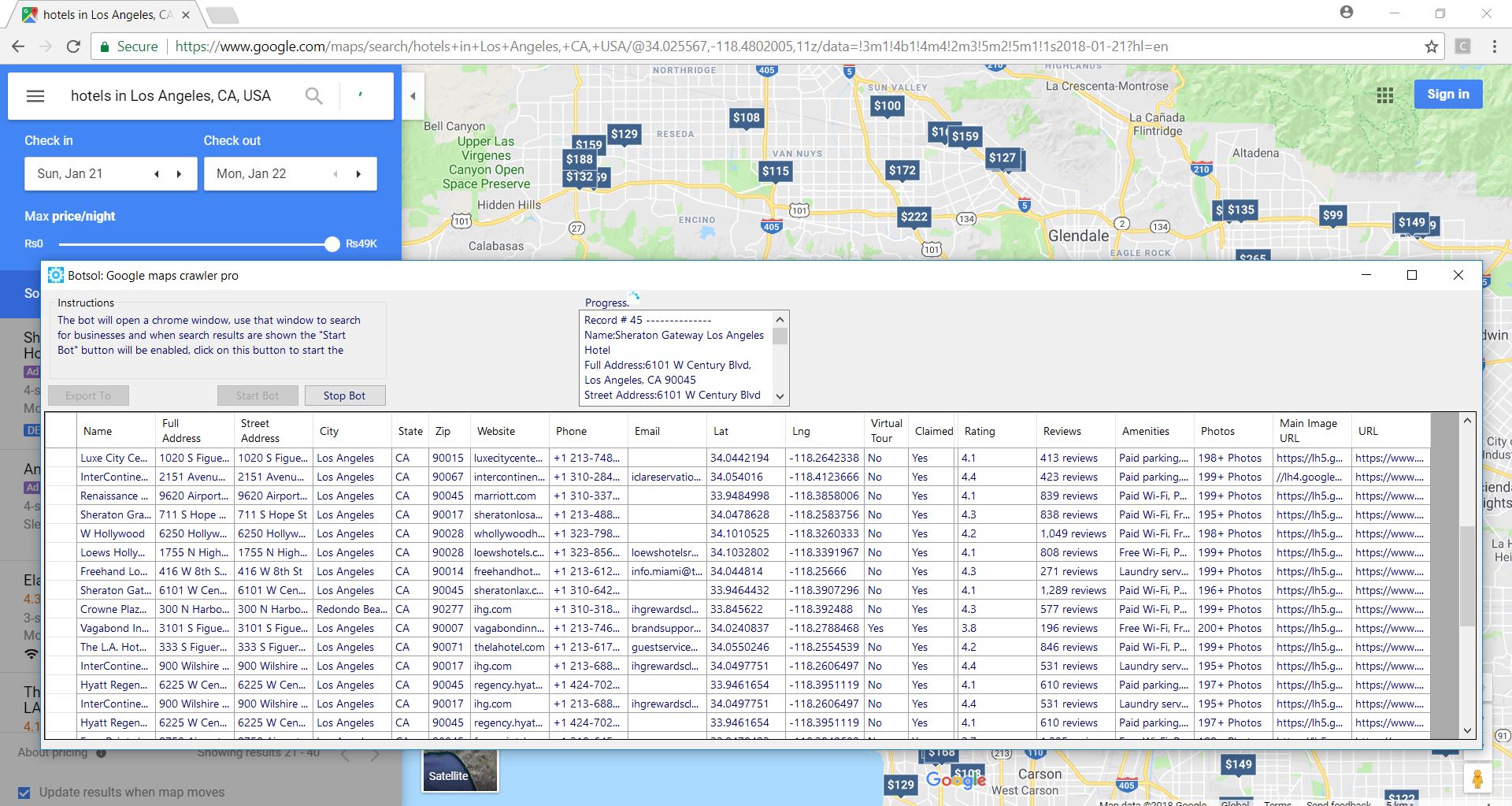This screenshot has height=806, width=1512.
Task: Open the Chrome three-dot menu
Action: tap(1494, 46)
